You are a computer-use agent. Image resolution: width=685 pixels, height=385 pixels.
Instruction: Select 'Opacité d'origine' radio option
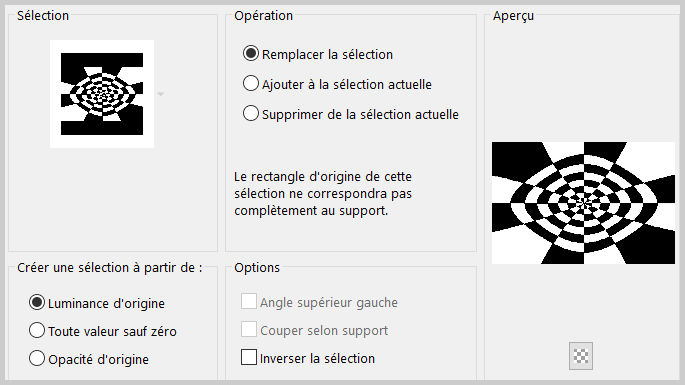coord(37,358)
